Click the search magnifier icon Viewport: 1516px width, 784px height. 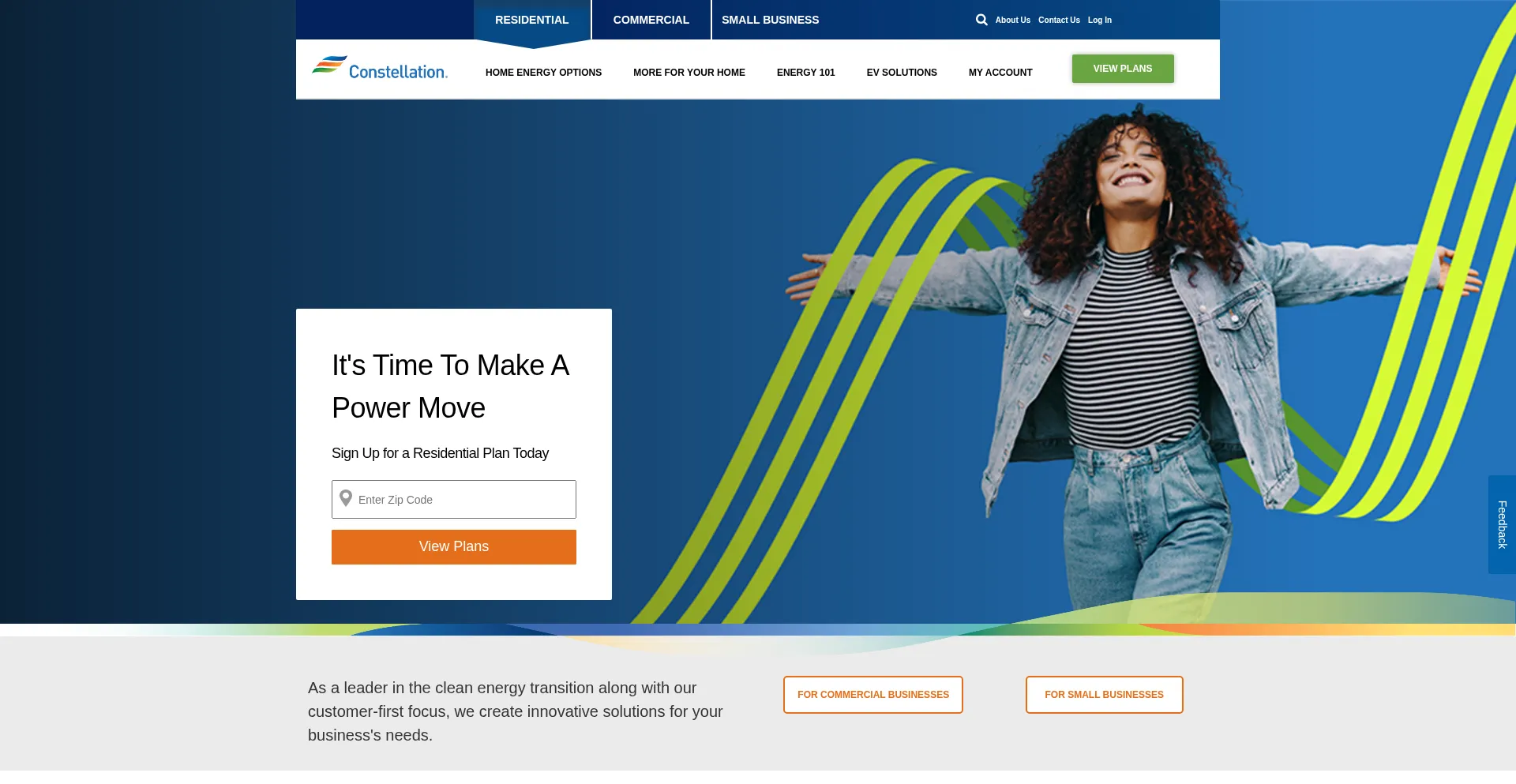click(981, 20)
